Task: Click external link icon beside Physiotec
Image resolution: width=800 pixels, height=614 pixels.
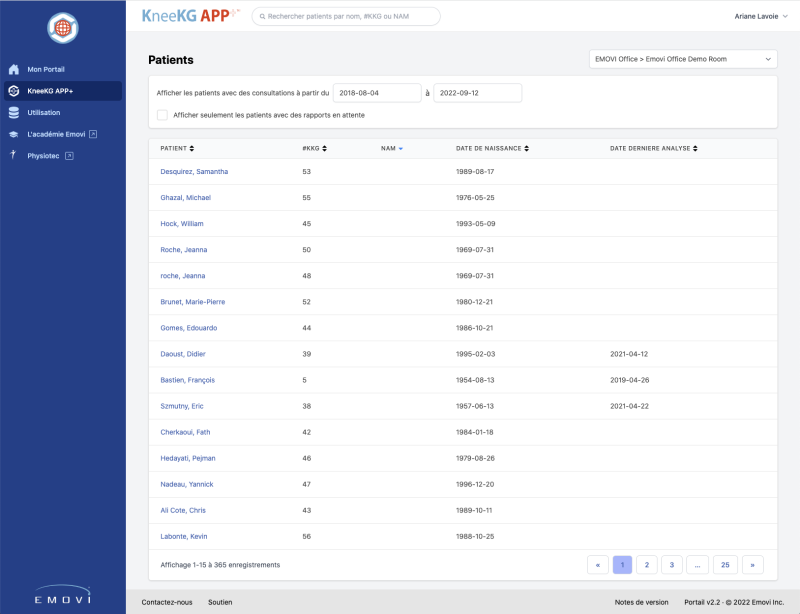Action: pyautogui.click(x=69, y=156)
